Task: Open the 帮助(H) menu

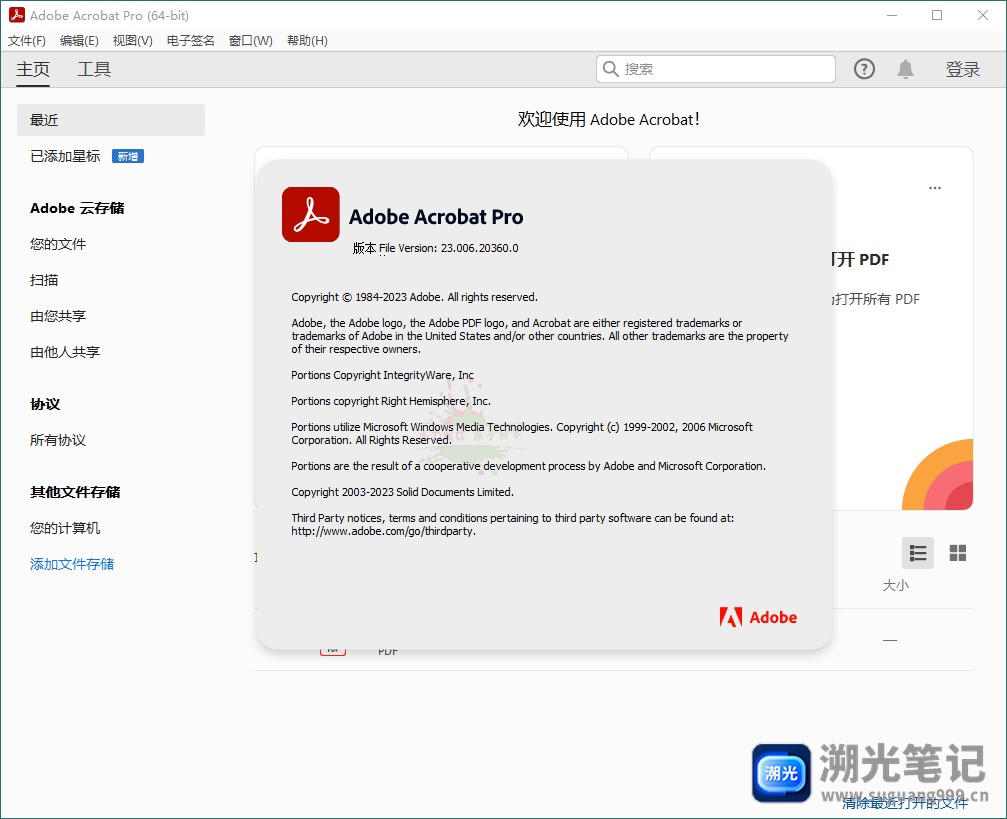Action: (x=307, y=41)
